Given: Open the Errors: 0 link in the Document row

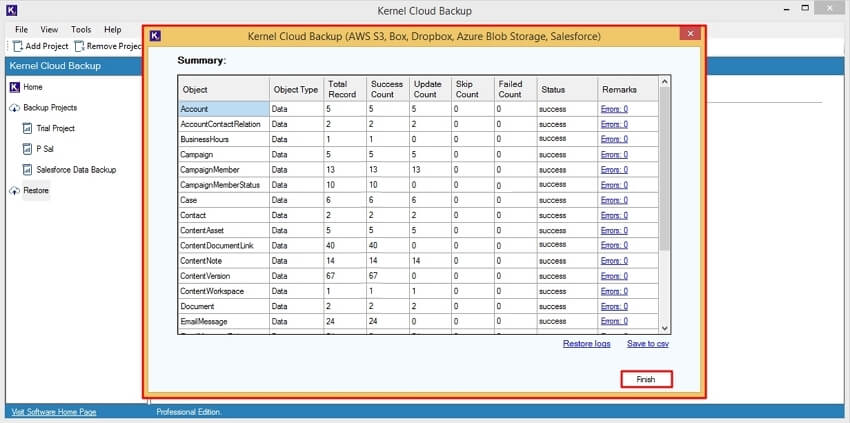Looking at the screenshot, I should click(x=614, y=306).
